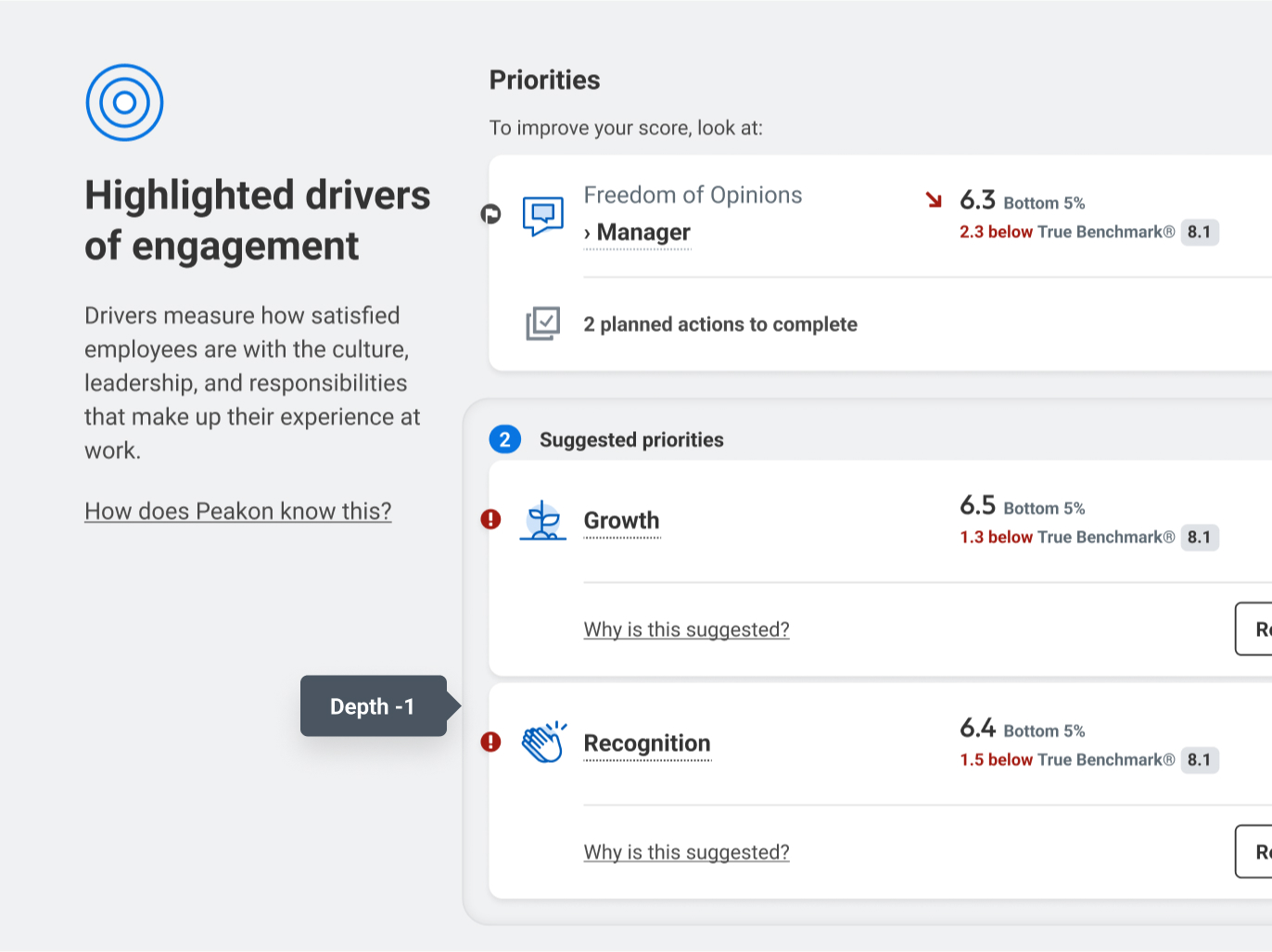Viewport: 1272px width, 952px height.
Task: Click the planned actions checklist icon
Action: pyautogui.click(x=542, y=324)
